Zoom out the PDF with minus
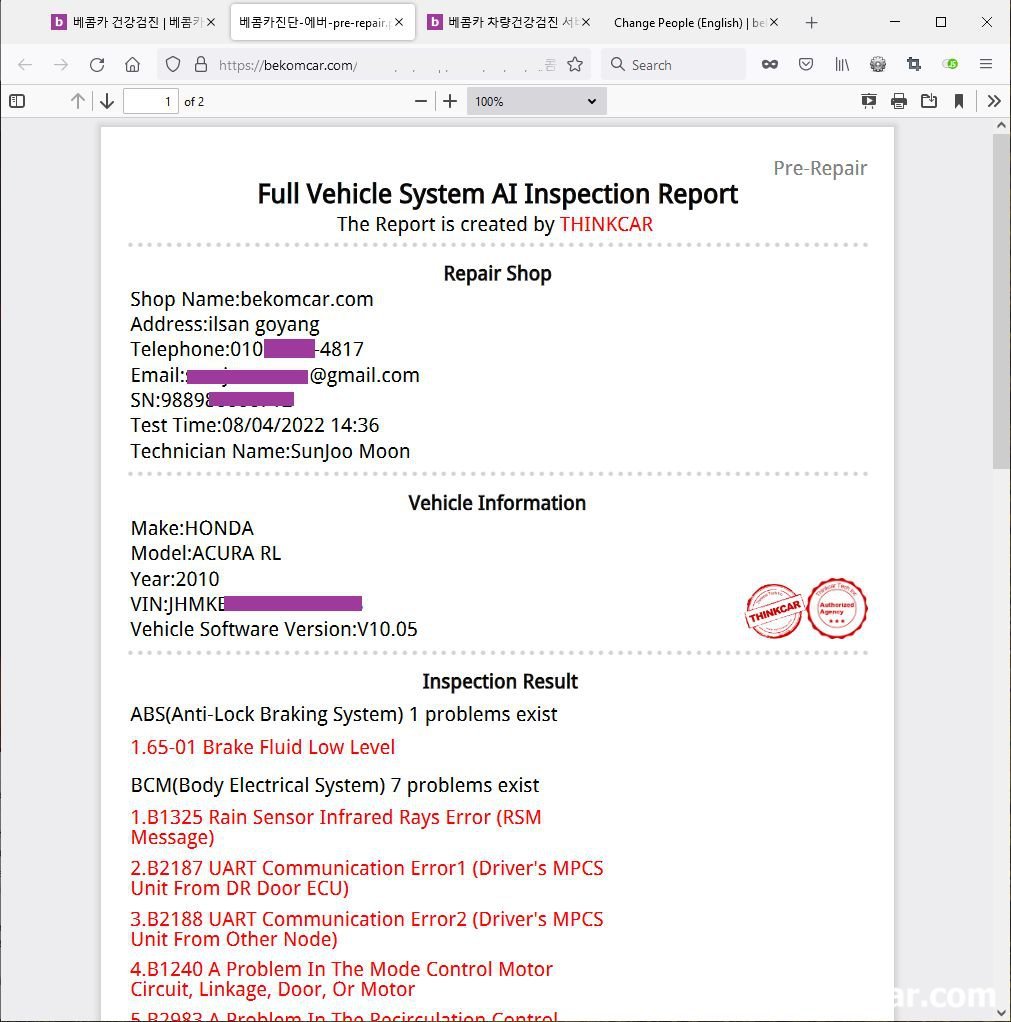This screenshot has width=1011, height=1022. coord(420,101)
